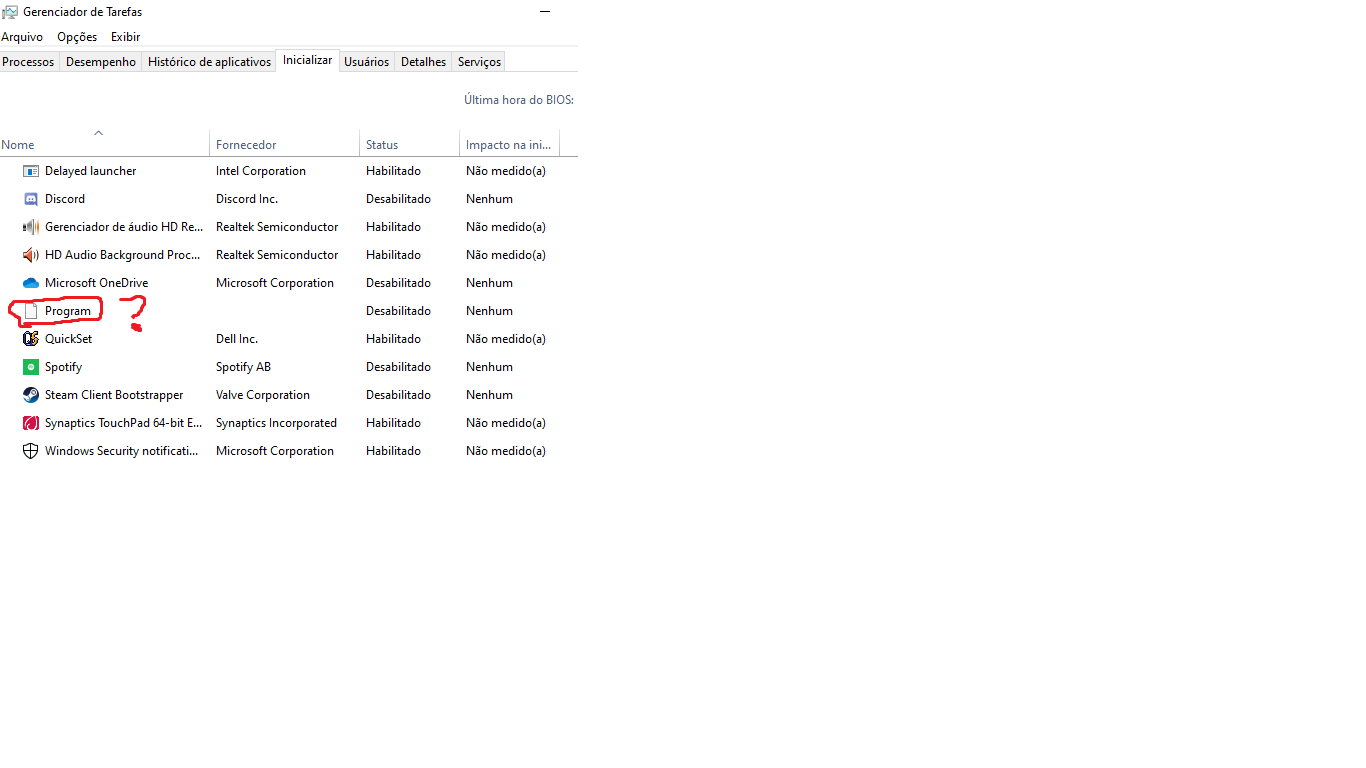Click the Gerenciador de áudio HD speaker icon
The image size is (1366, 768).
[30, 227]
